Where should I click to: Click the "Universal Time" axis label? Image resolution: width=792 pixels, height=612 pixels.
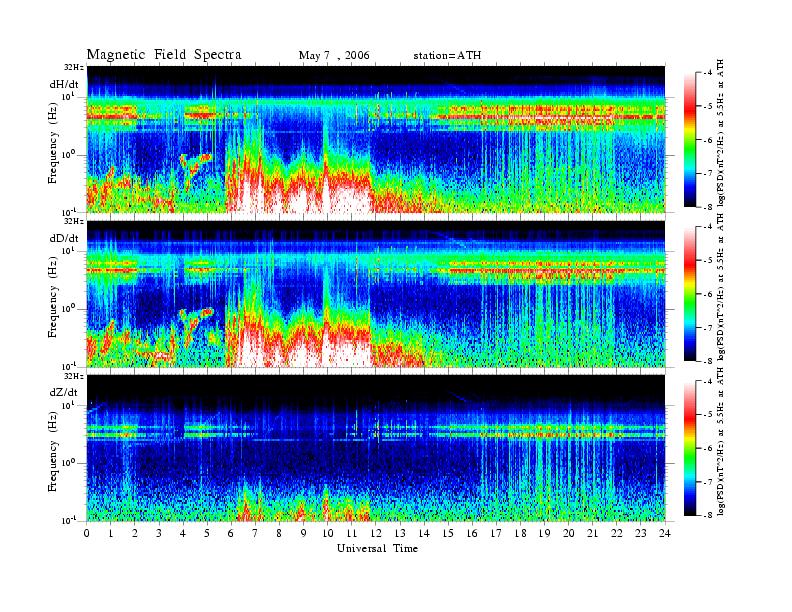pos(377,548)
